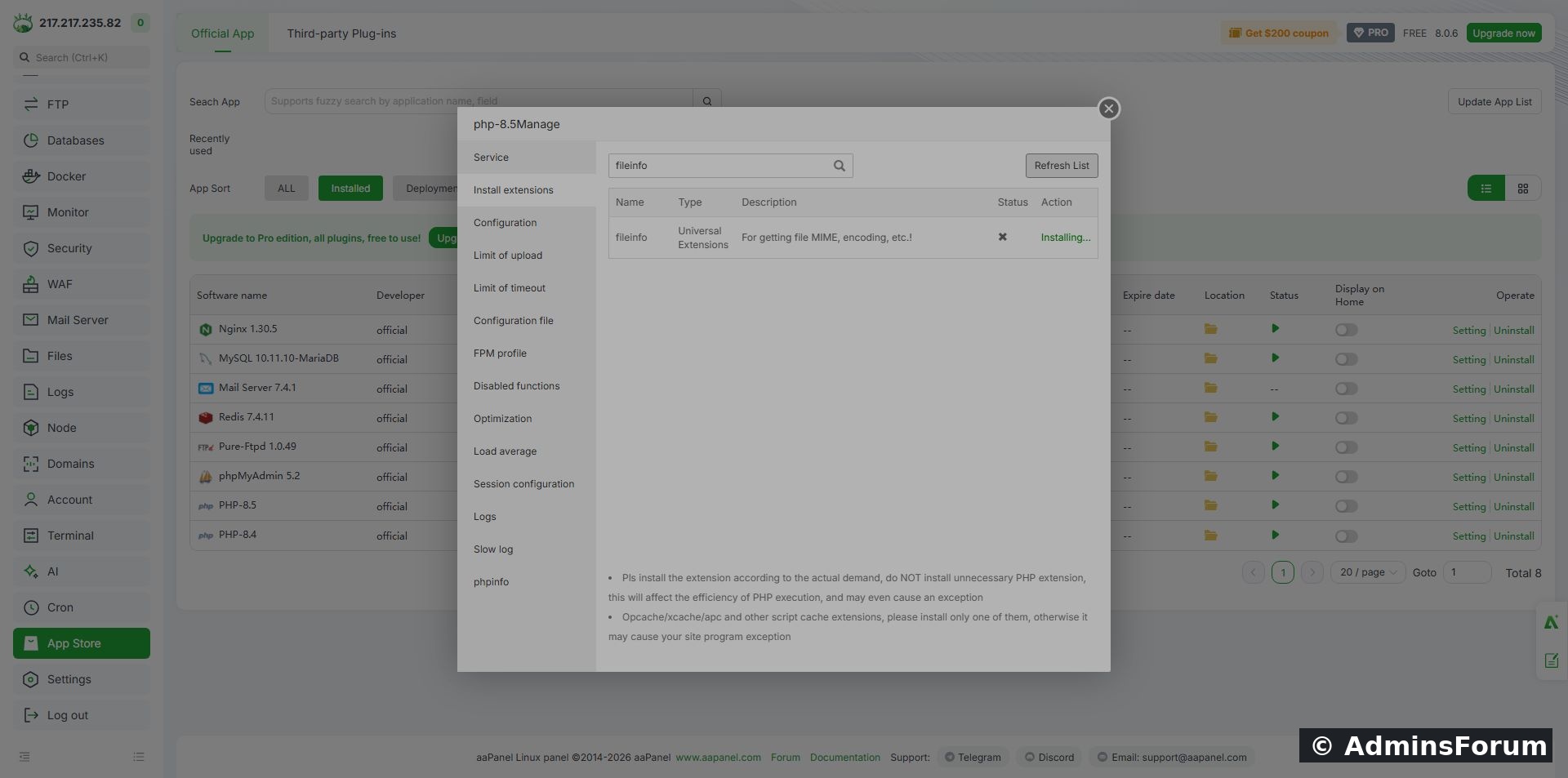Switch to list view layout icon
This screenshot has width=1568, height=778.
[x=1486, y=189]
